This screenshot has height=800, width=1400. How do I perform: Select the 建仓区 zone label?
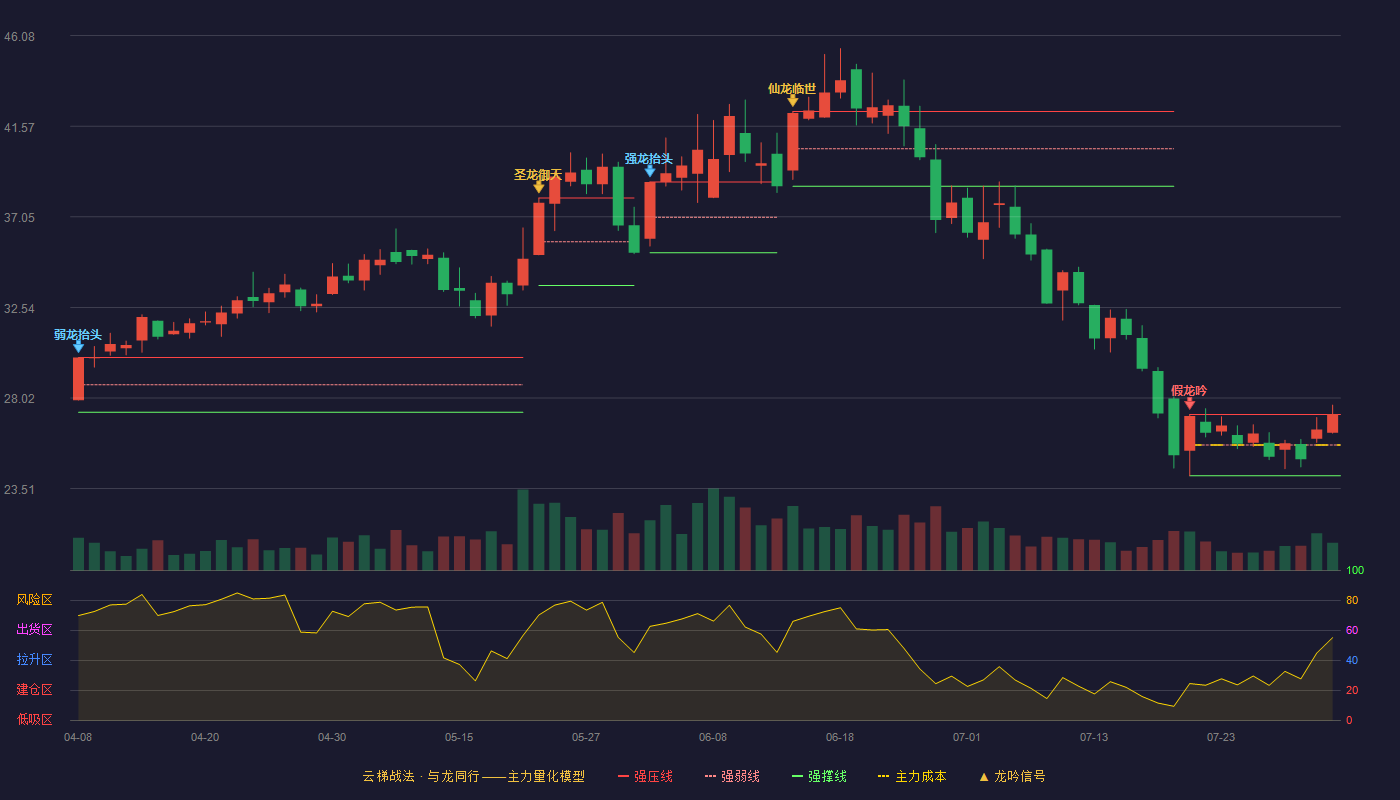(34, 690)
